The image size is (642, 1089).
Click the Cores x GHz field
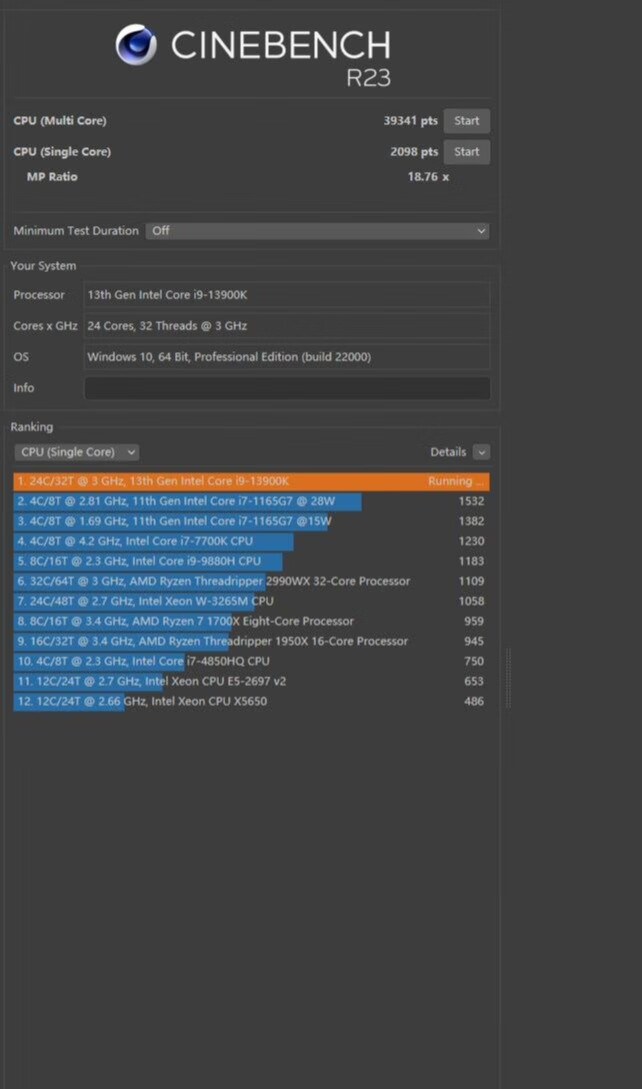click(x=287, y=326)
